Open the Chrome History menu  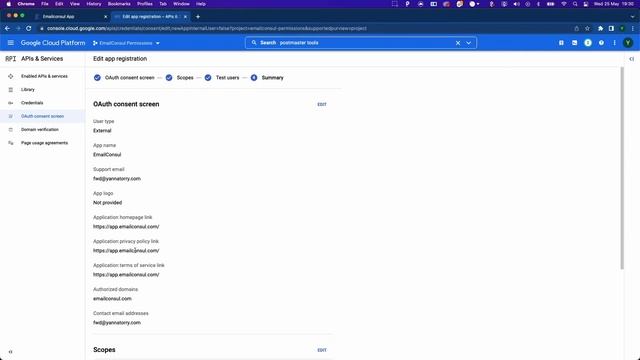tap(93, 4)
